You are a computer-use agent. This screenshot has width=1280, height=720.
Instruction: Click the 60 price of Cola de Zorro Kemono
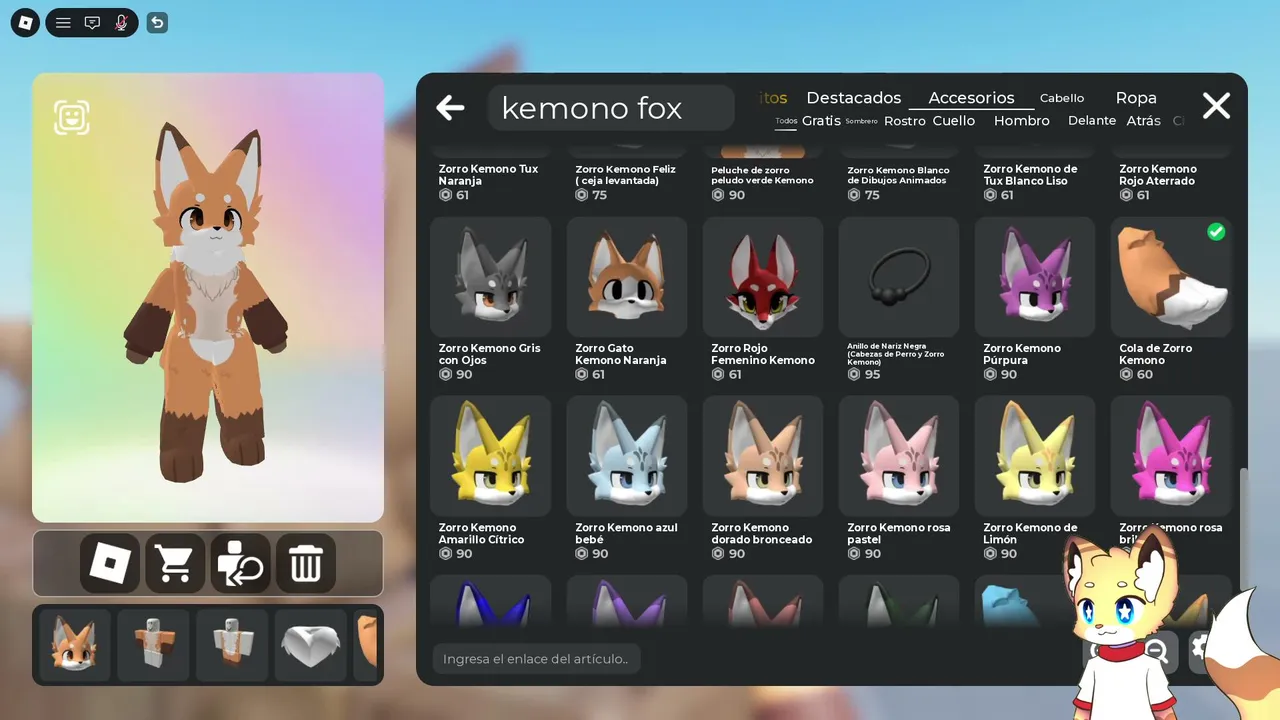coord(1145,374)
